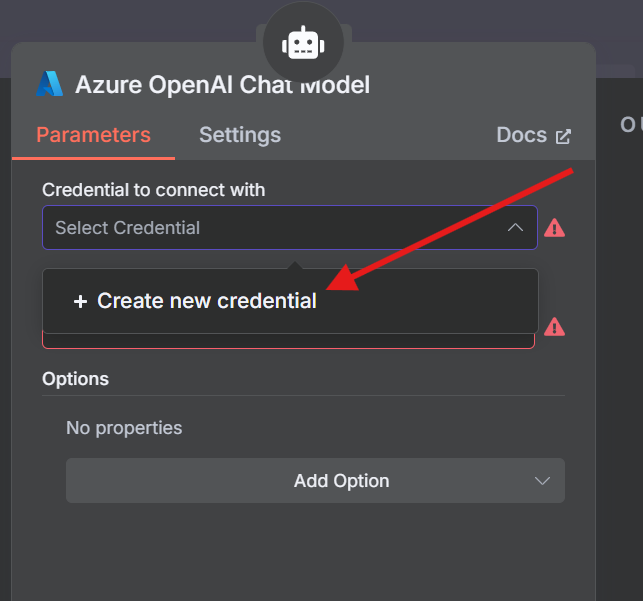Click the external link icon beside Docs

coord(563,136)
